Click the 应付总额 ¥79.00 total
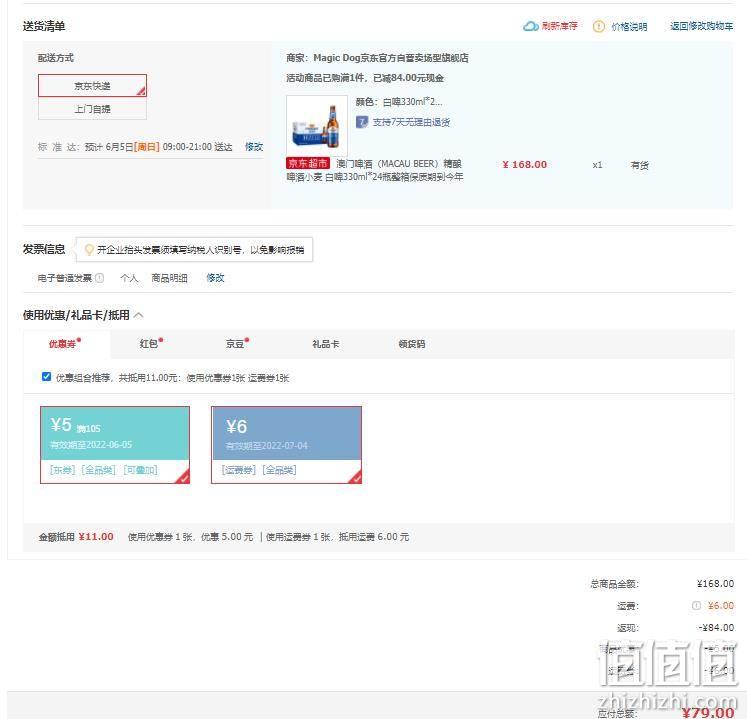 pyautogui.click(x=707, y=713)
